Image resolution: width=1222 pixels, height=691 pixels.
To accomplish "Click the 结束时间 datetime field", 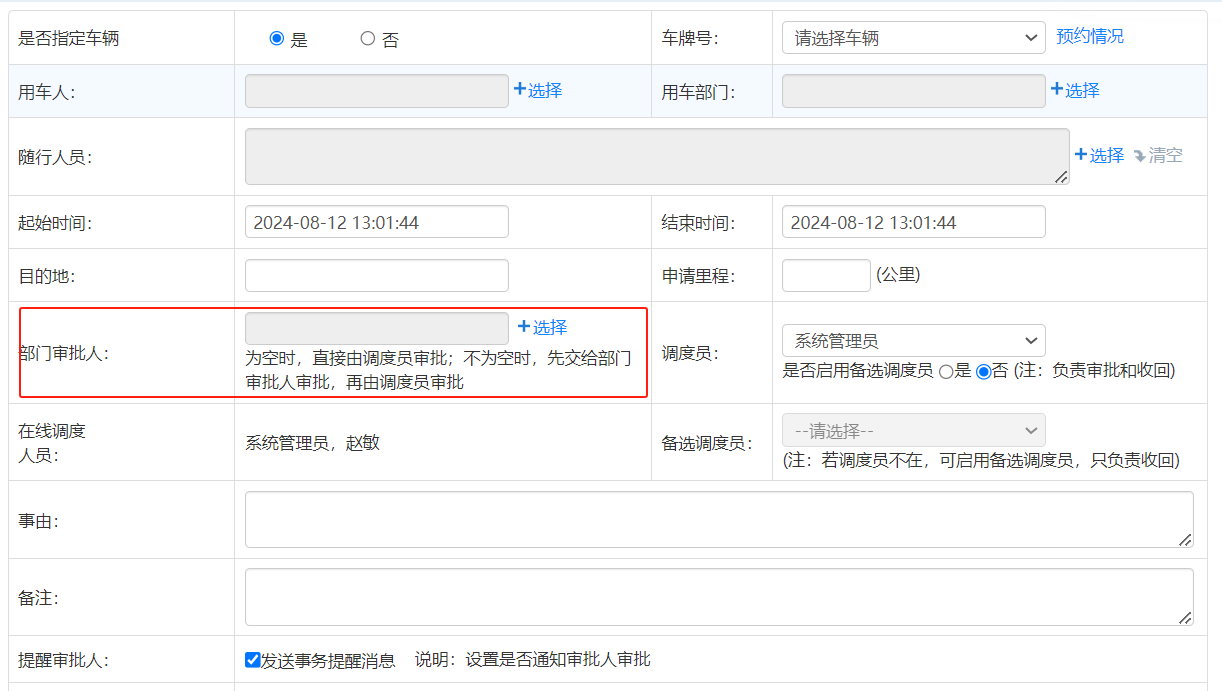I will [x=913, y=222].
